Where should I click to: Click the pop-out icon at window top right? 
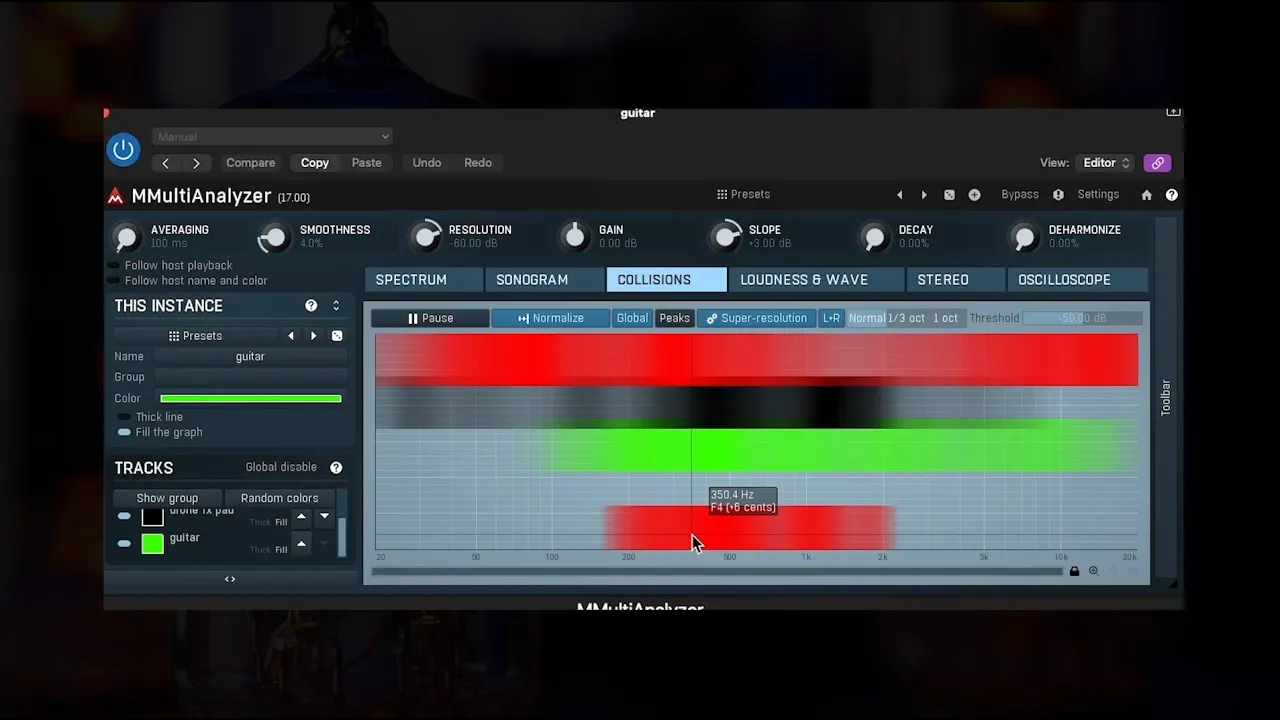1173,112
